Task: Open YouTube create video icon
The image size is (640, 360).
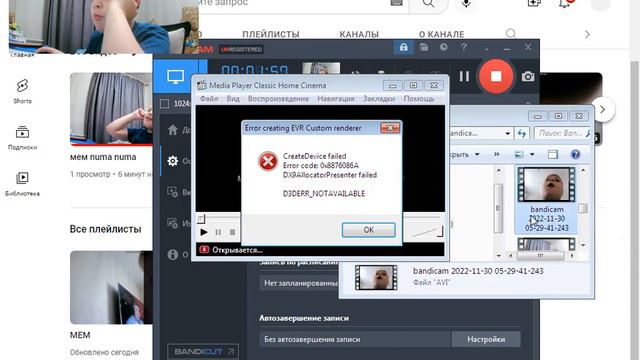Action: 534,3
